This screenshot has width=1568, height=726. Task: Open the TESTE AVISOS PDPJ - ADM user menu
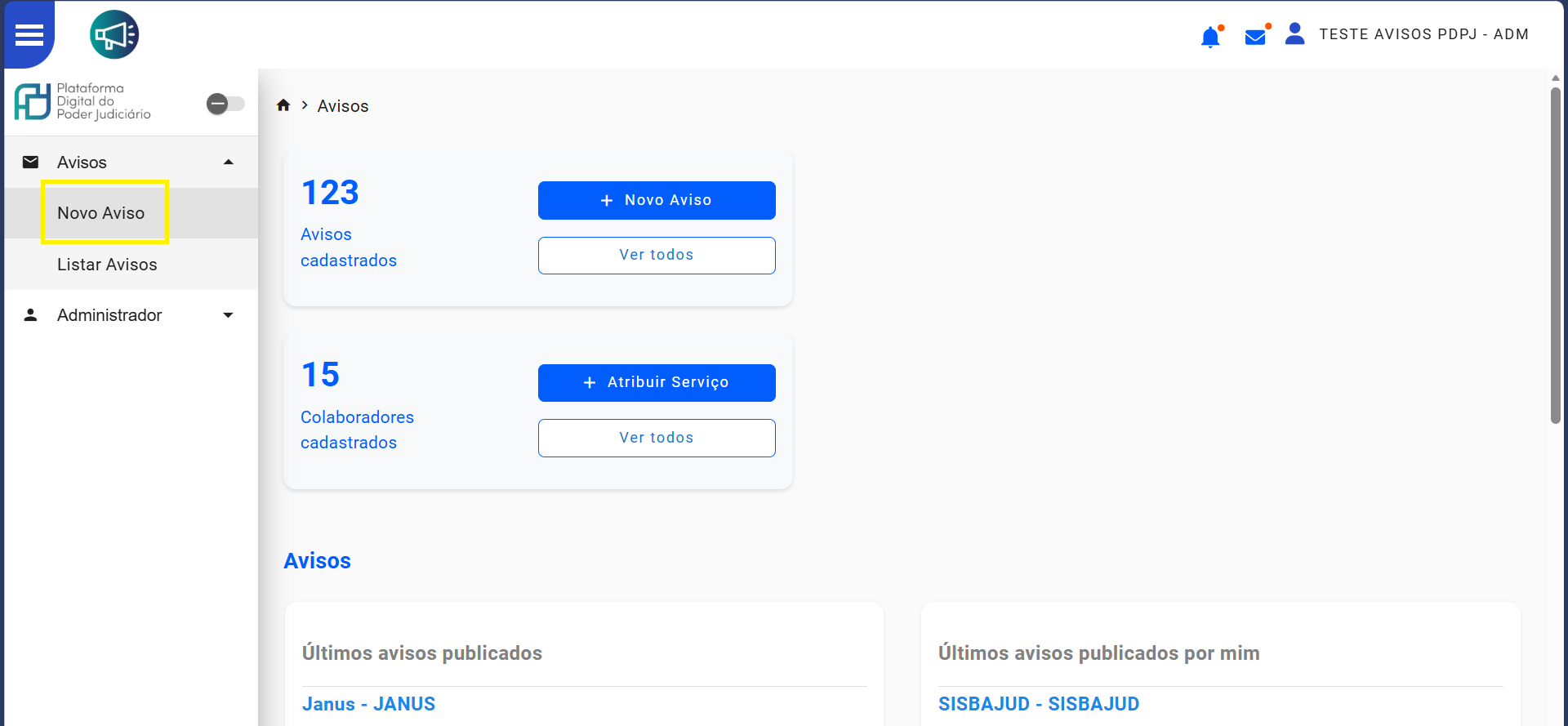tap(1423, 34)
